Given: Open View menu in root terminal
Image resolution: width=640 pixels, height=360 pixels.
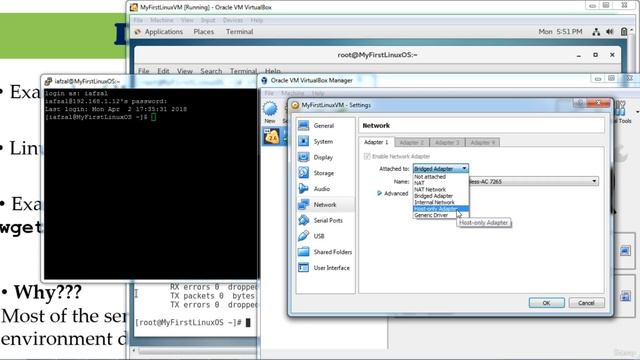Looking at the screenshot, I should (184, 71).
